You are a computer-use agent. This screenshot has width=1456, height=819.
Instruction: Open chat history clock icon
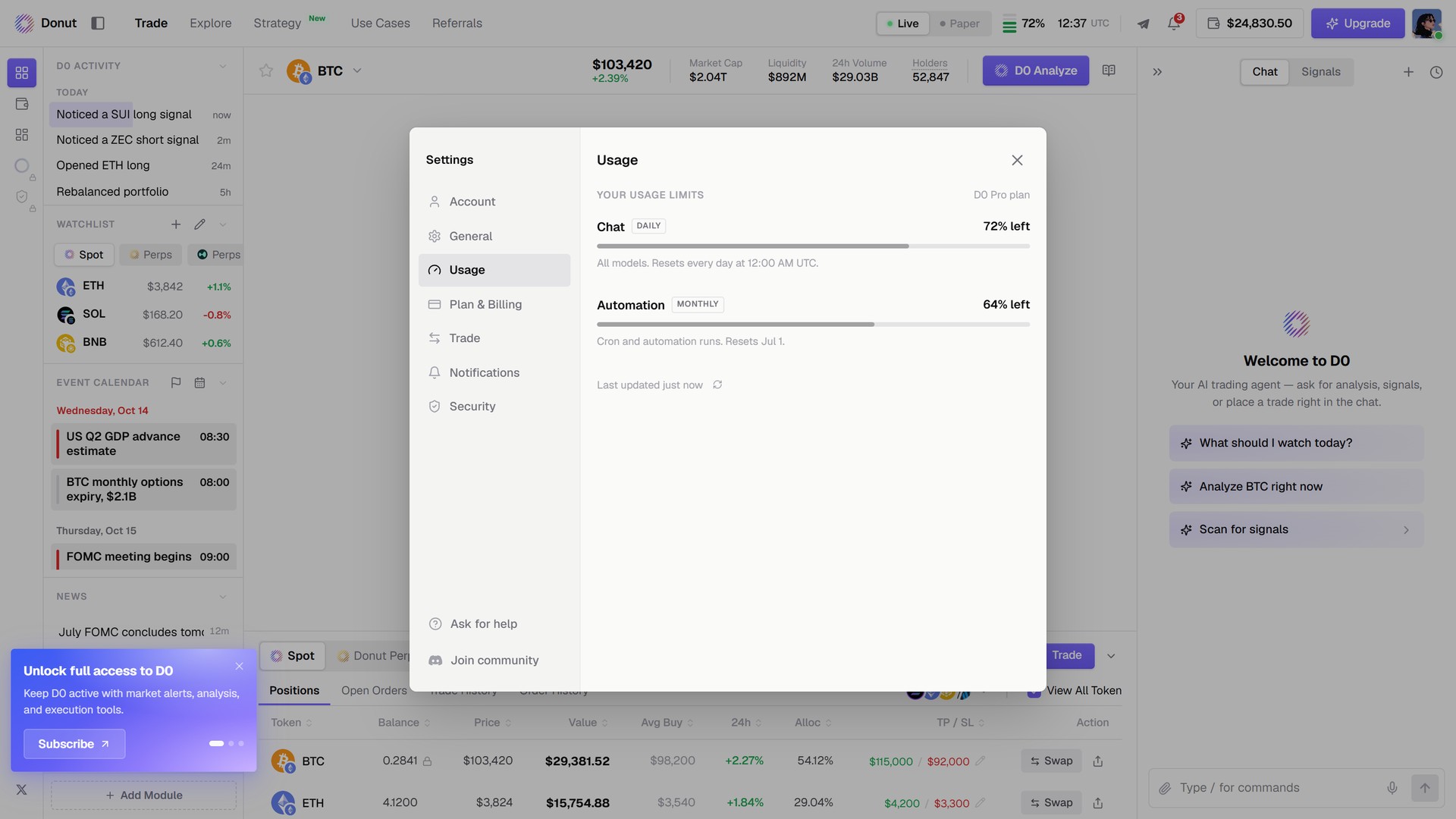(1436, 72)
